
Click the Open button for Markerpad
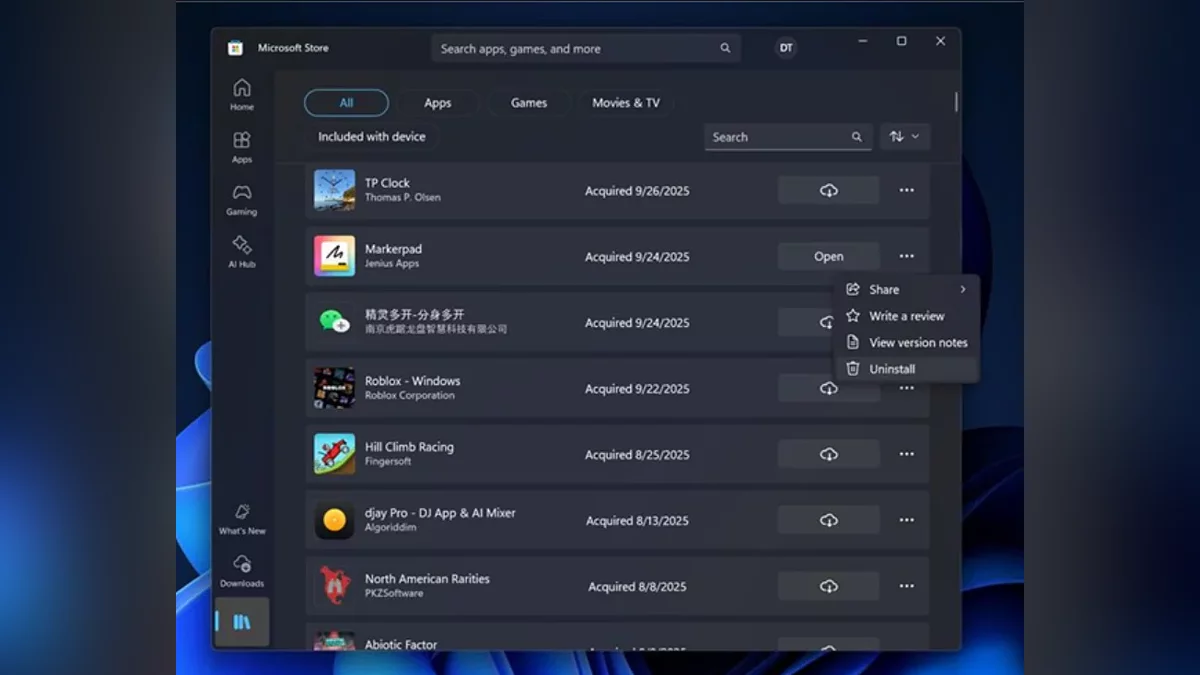[828, 256]
